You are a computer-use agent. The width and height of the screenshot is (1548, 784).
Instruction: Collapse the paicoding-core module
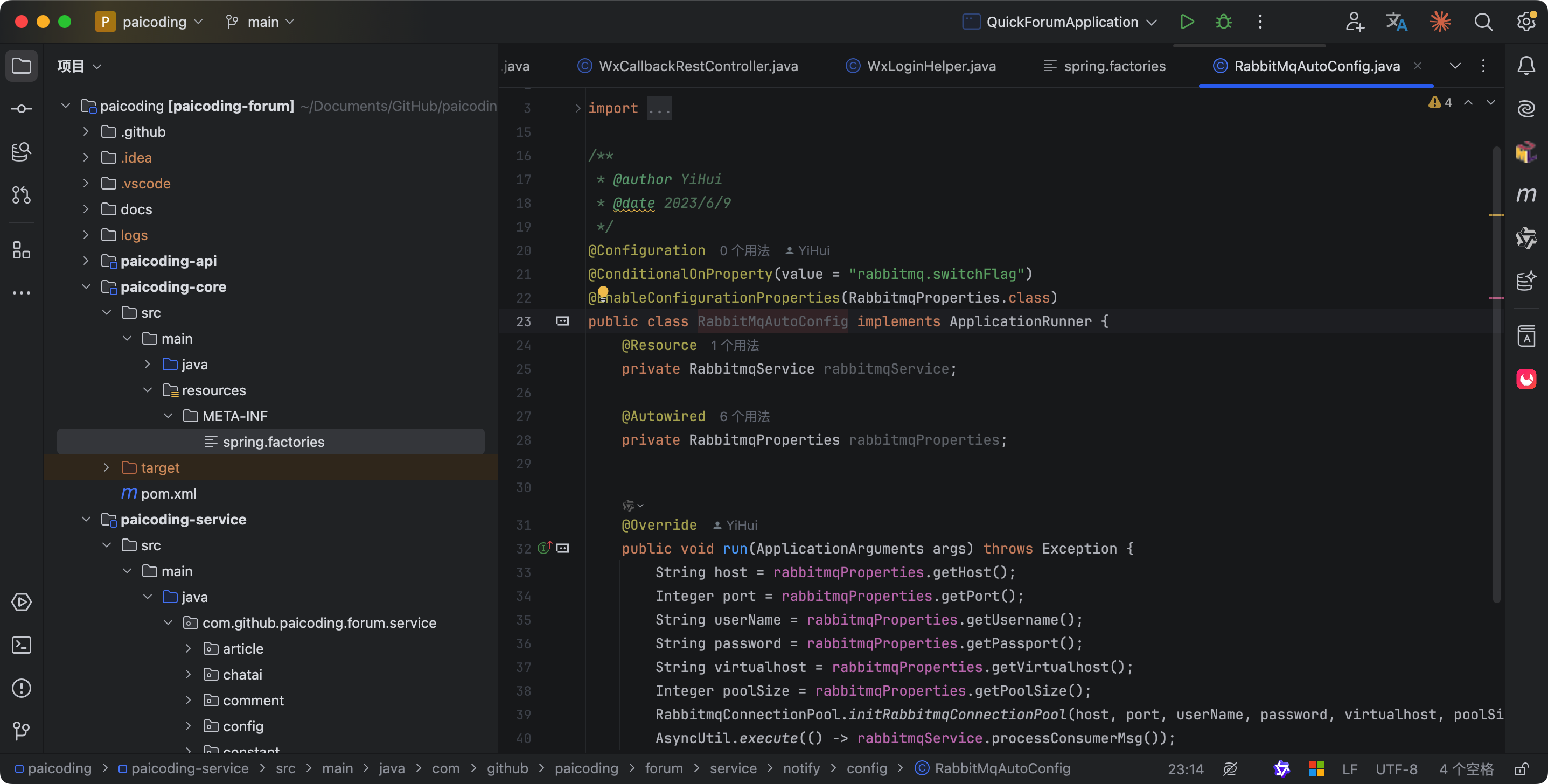(x=86, y=286)
